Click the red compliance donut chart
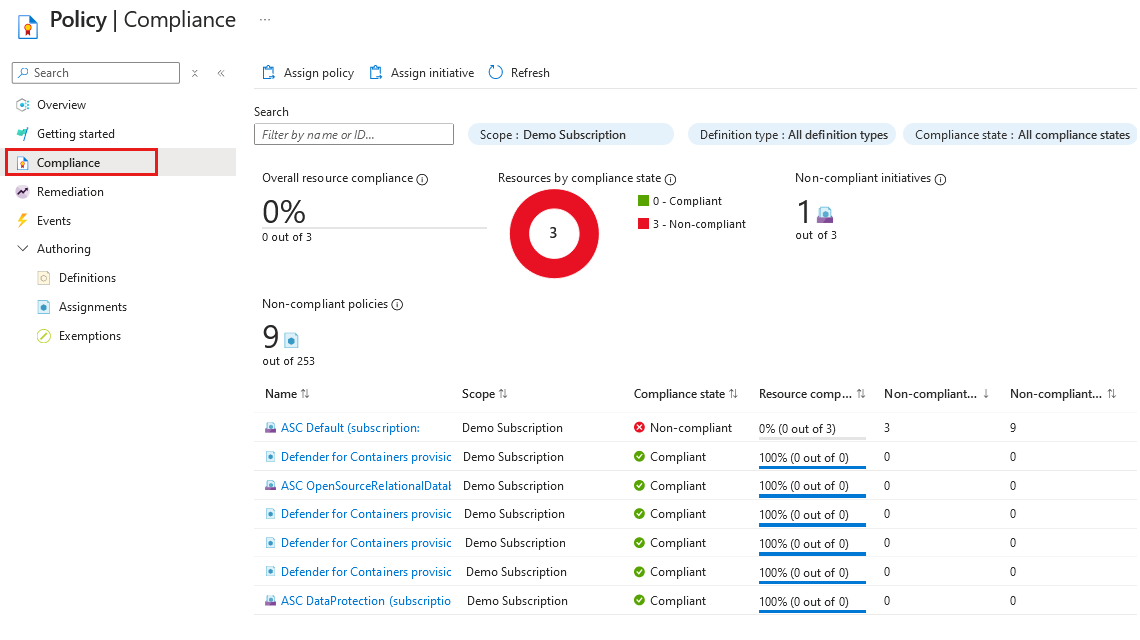Viewport: 1140px width, 640px height. (x=554, y=233)
